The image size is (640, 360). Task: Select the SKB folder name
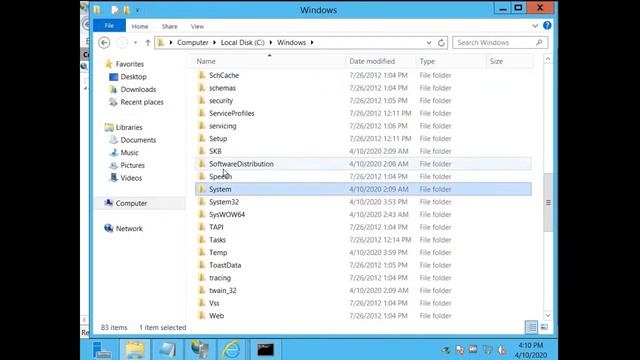[215, 151]
